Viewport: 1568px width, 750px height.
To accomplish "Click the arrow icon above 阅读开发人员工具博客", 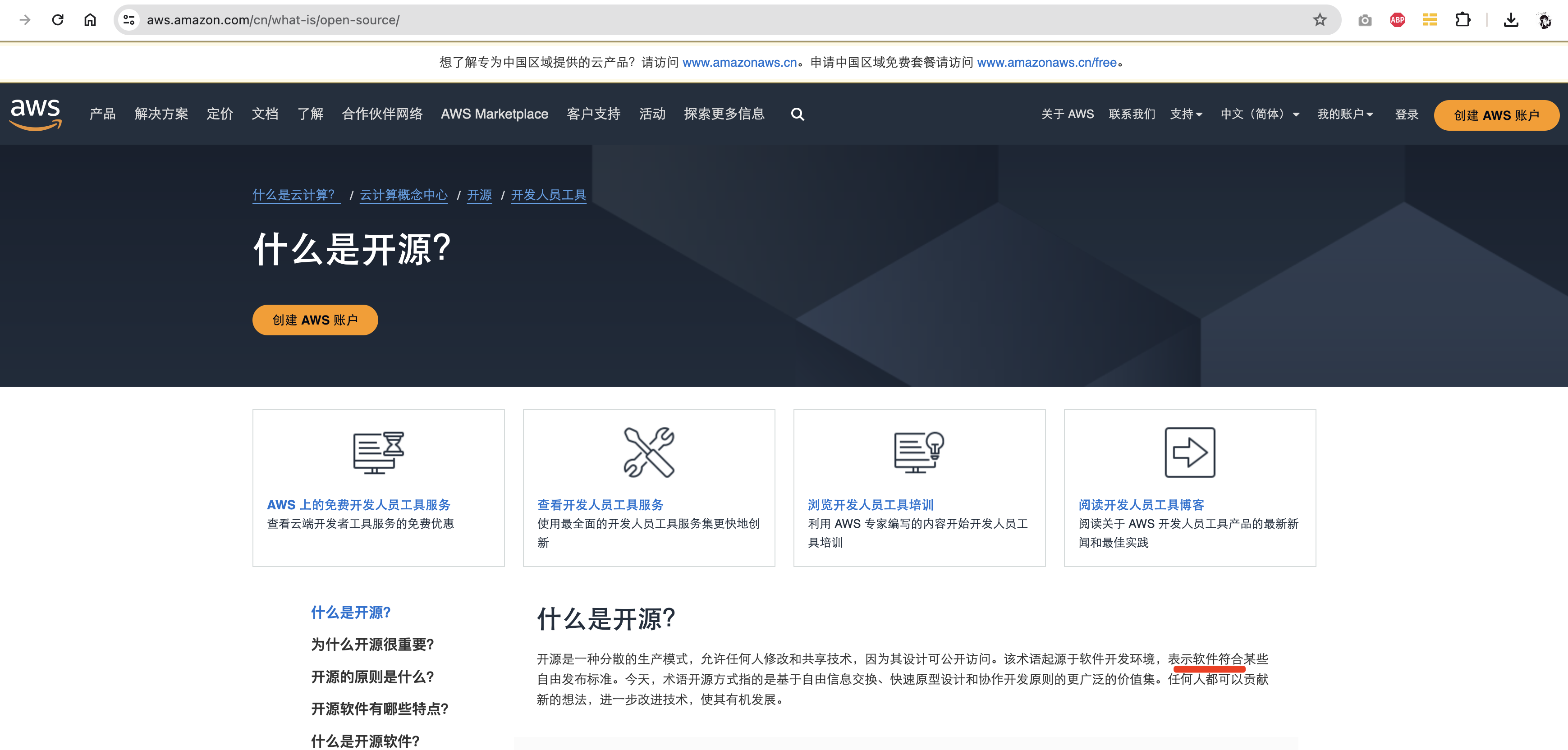I will coord(1190,453).
